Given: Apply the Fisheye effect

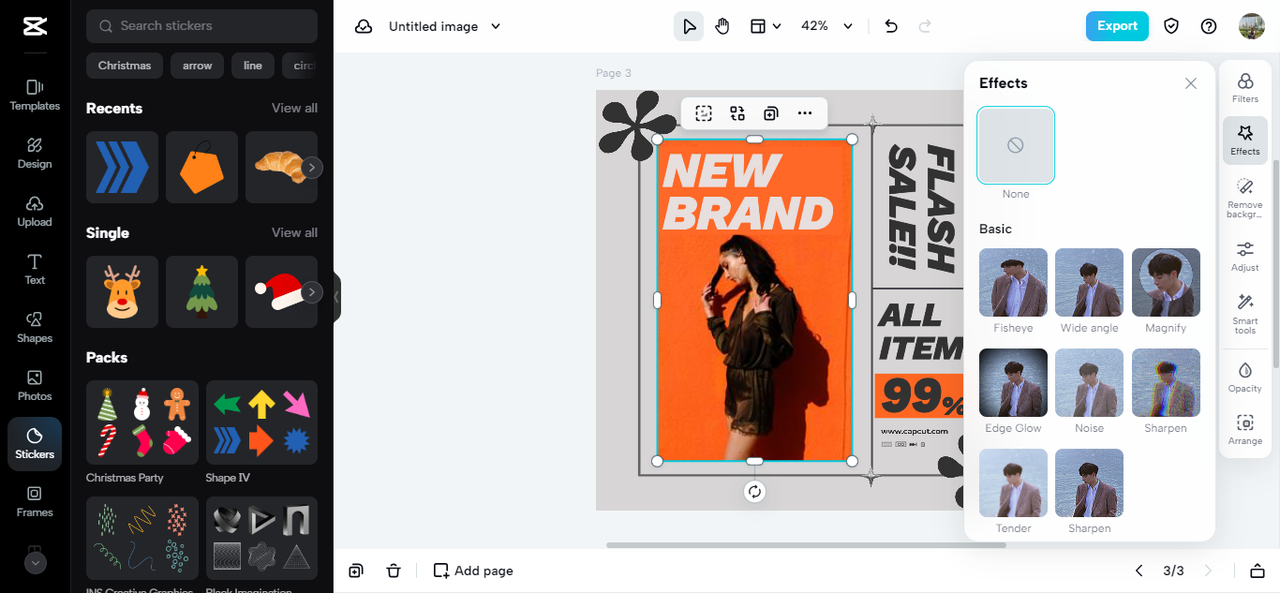Looking at the screenshot, I should tap(1014, 283).
